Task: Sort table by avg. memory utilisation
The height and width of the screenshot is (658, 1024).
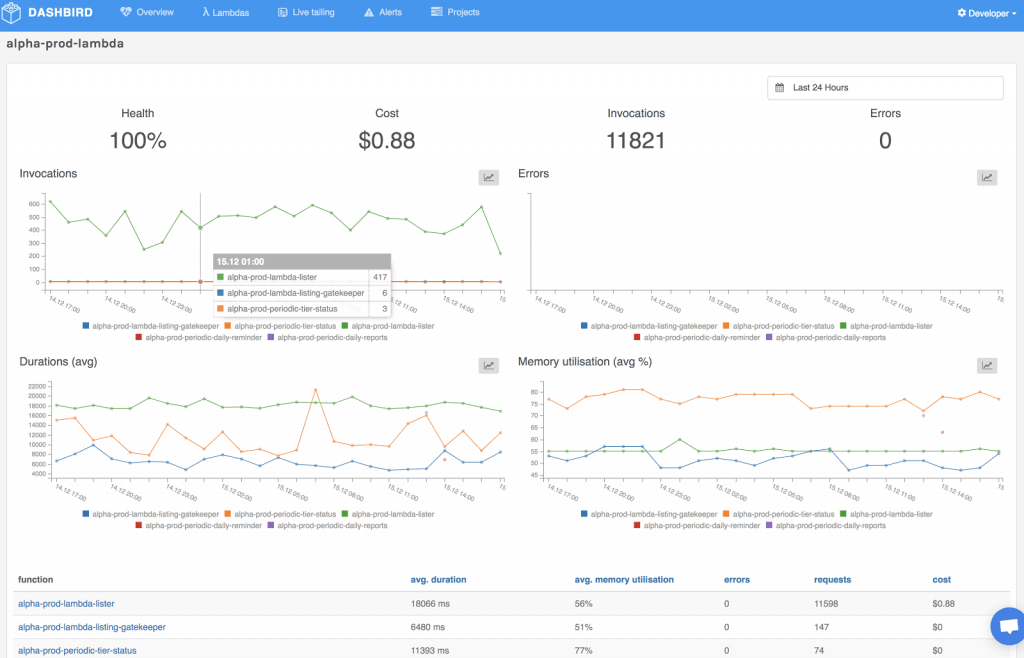Action: (x=624, y=580)
